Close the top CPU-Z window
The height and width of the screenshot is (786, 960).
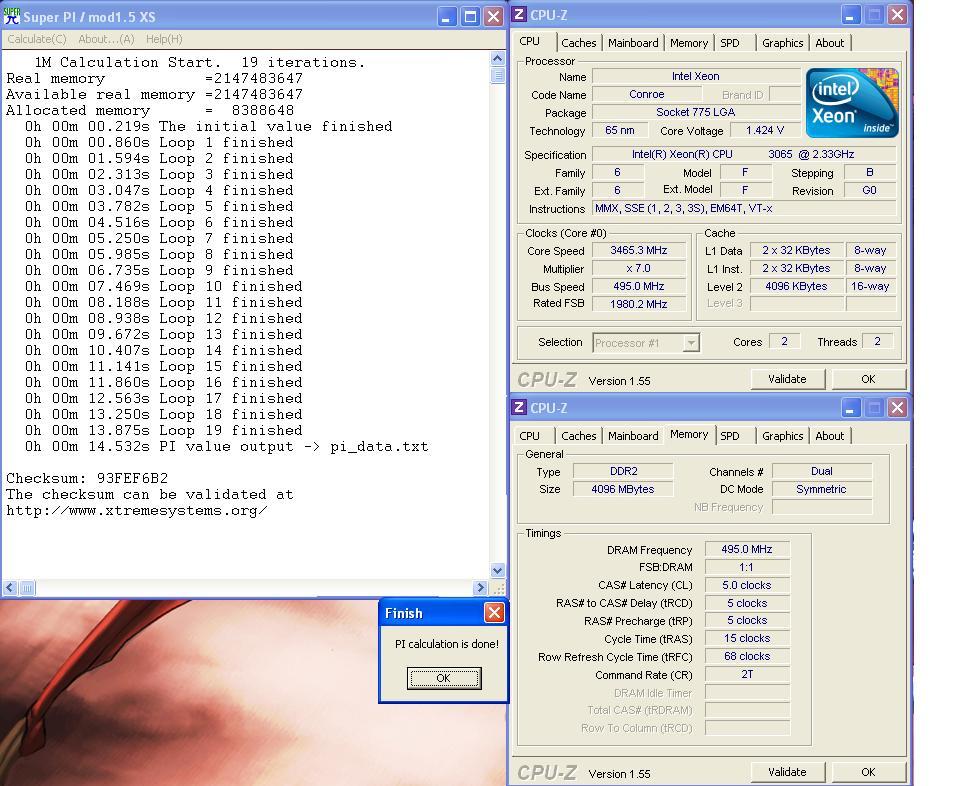click(x=898, y=15)
